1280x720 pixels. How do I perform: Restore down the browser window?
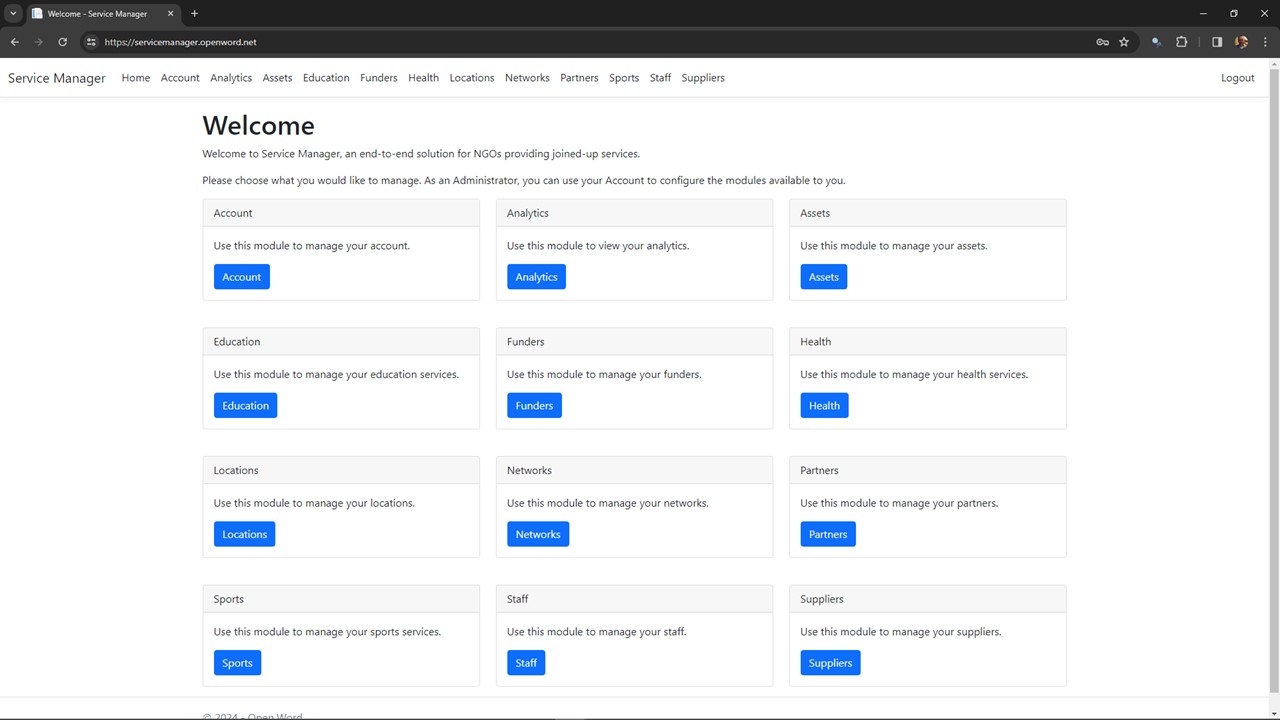click(x=1233, y=14)
